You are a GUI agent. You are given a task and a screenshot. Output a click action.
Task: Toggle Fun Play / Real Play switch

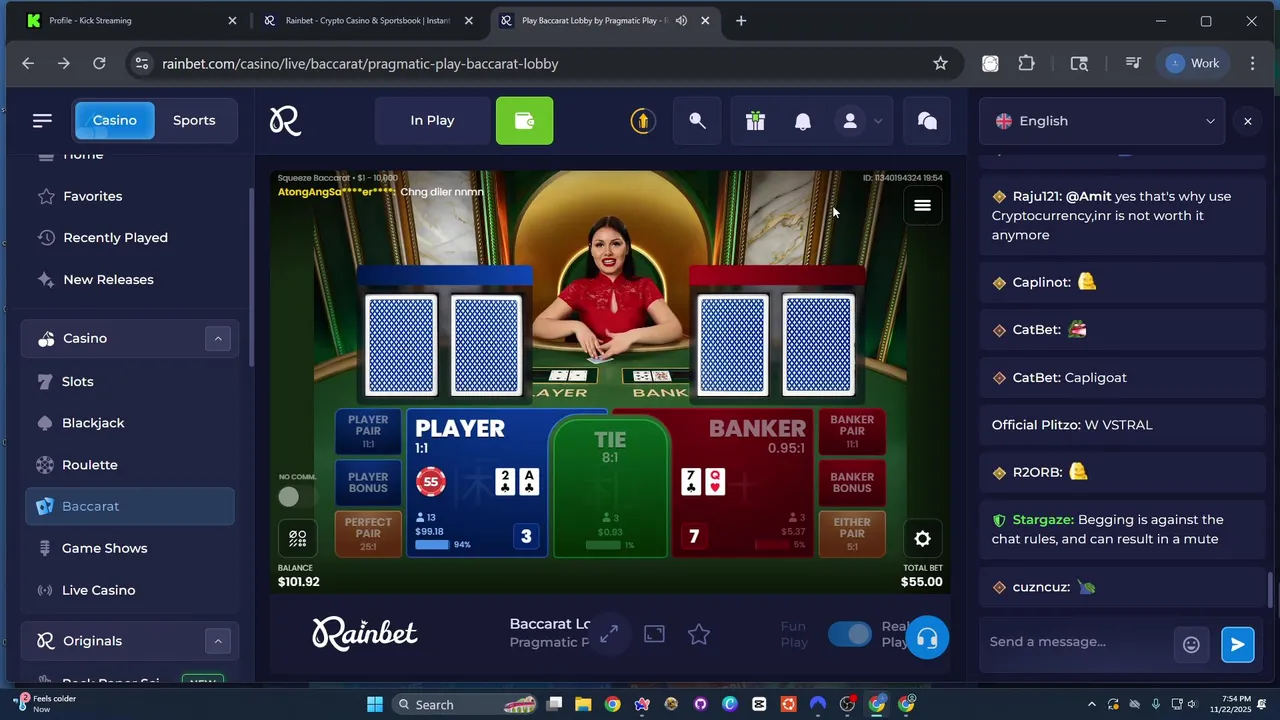(850, 634)
